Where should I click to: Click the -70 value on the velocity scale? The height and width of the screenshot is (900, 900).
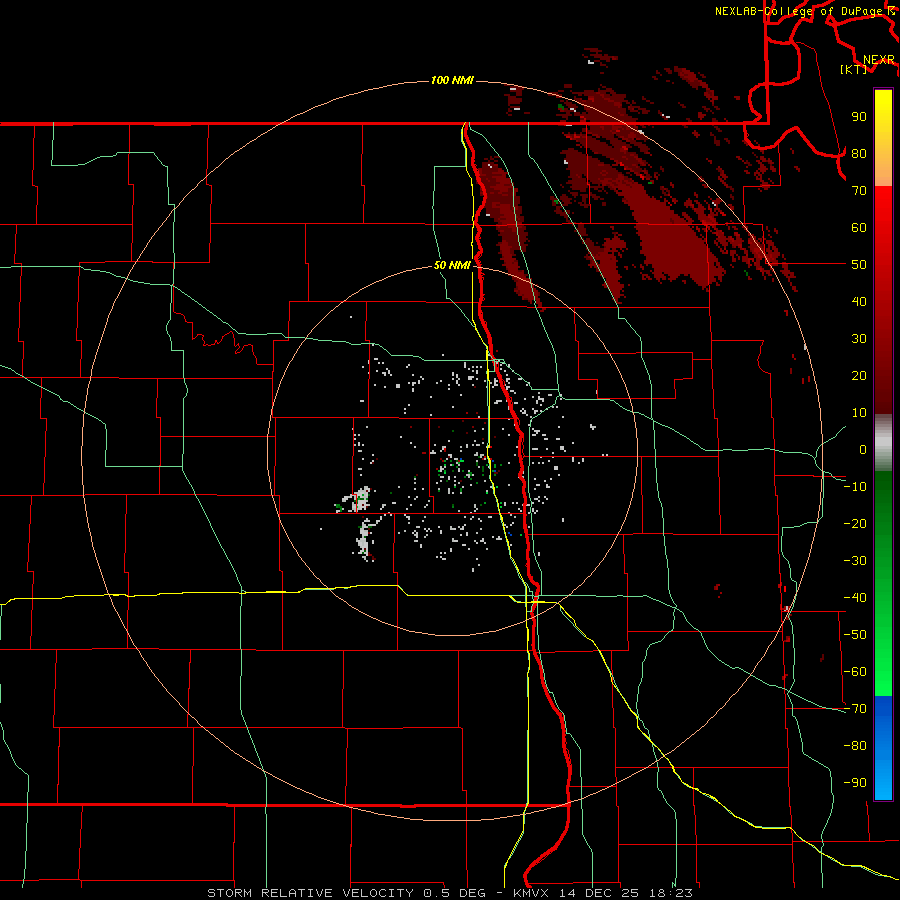click(x=855, y=709)
